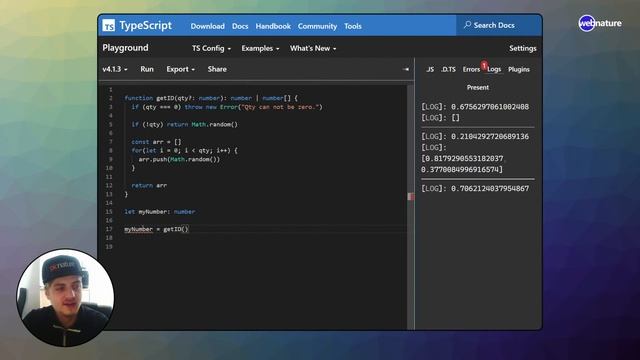640x360 pixels.
Task: Click the Playground title
Action: coord(125,48)
